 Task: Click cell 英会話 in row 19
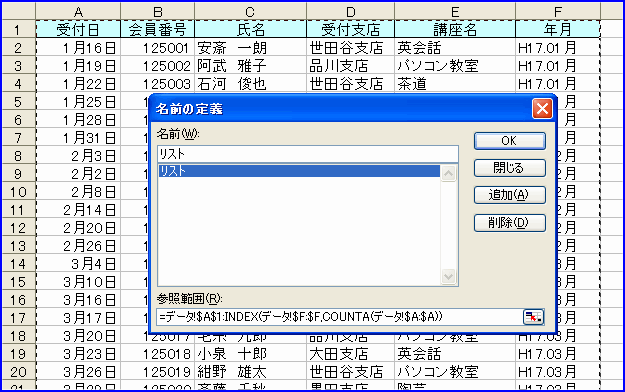tap(455, 354)
